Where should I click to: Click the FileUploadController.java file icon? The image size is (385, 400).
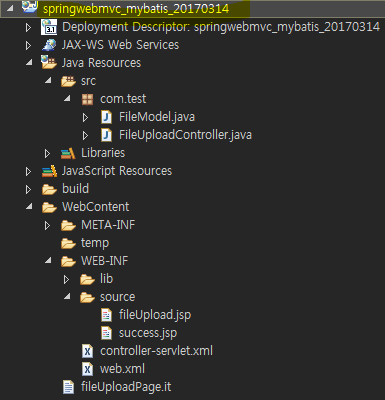106,135
